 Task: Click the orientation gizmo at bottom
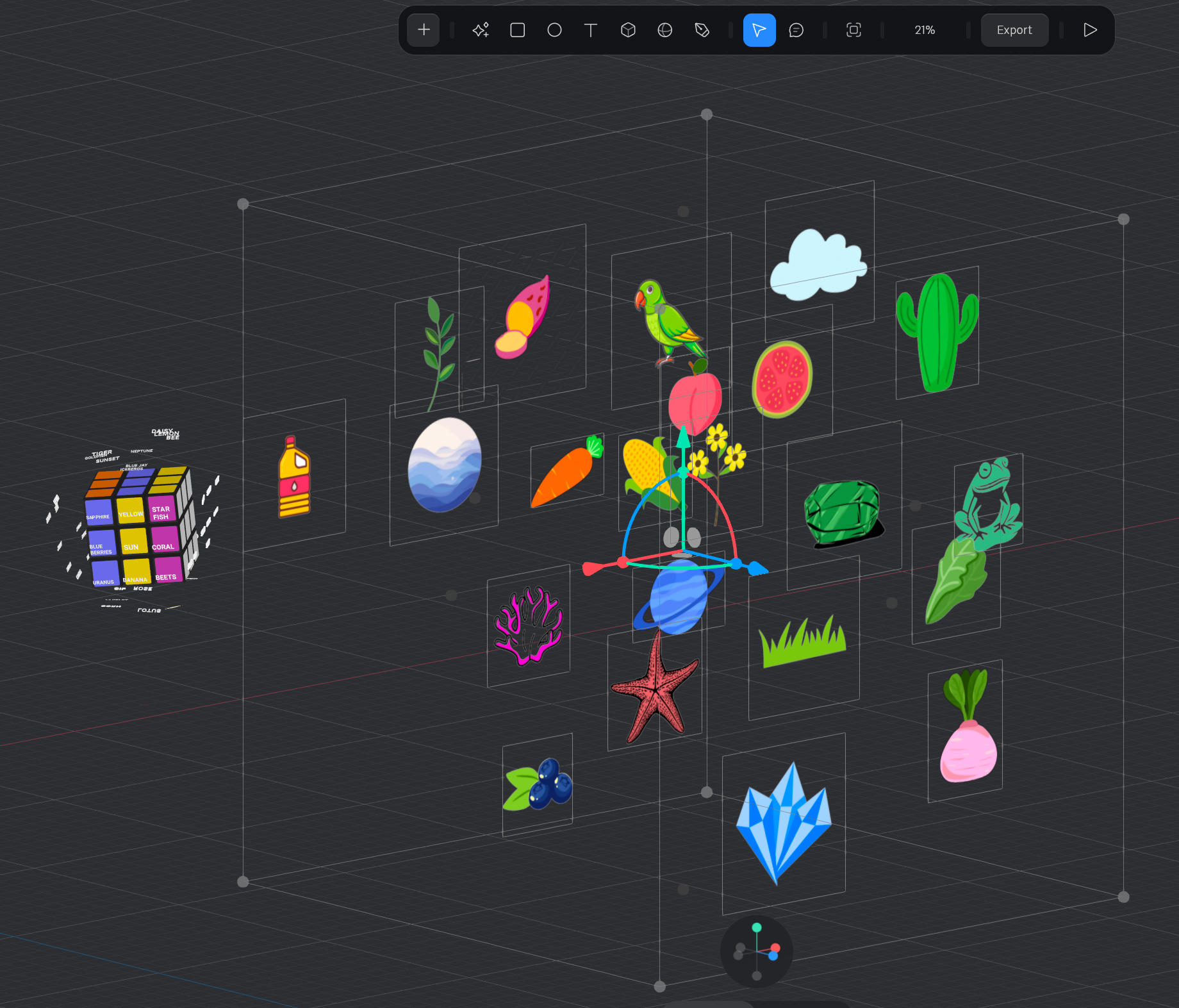(756, 952)
